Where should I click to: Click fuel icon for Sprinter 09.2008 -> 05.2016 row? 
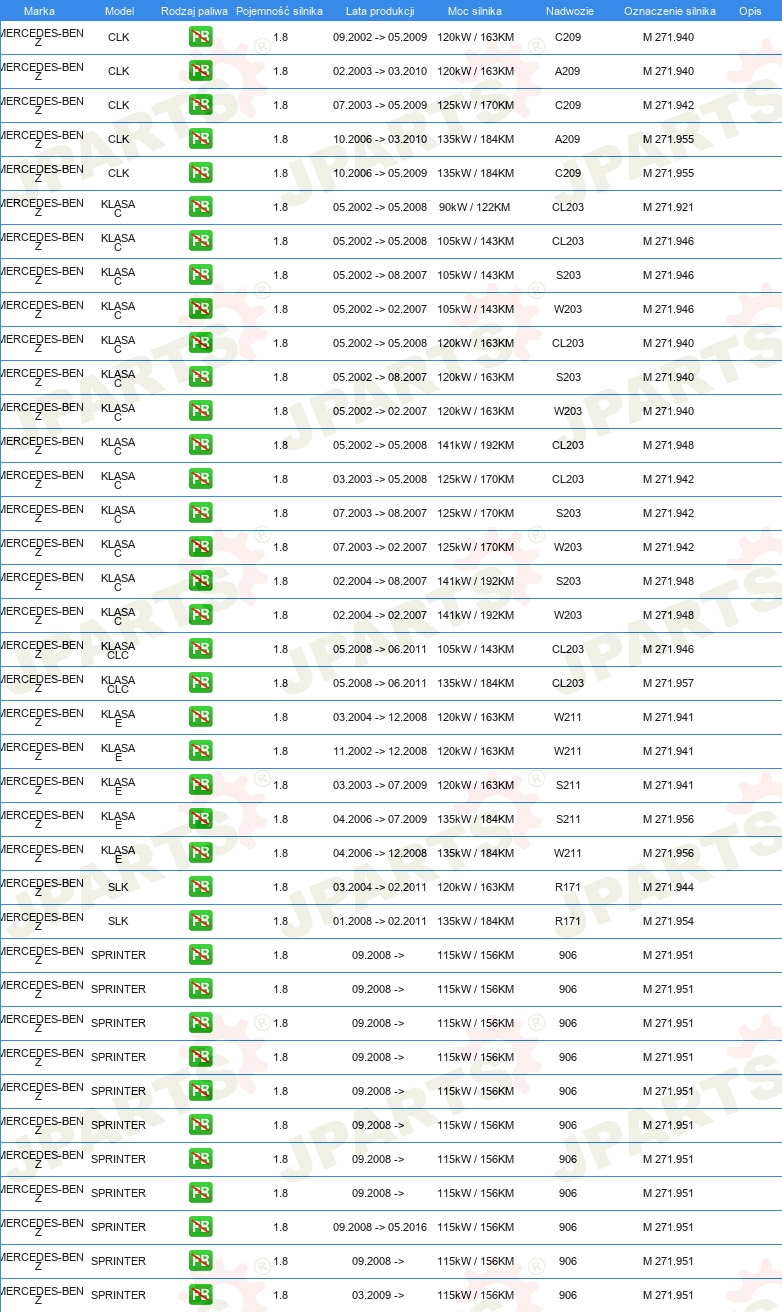tap(200, 1228)
